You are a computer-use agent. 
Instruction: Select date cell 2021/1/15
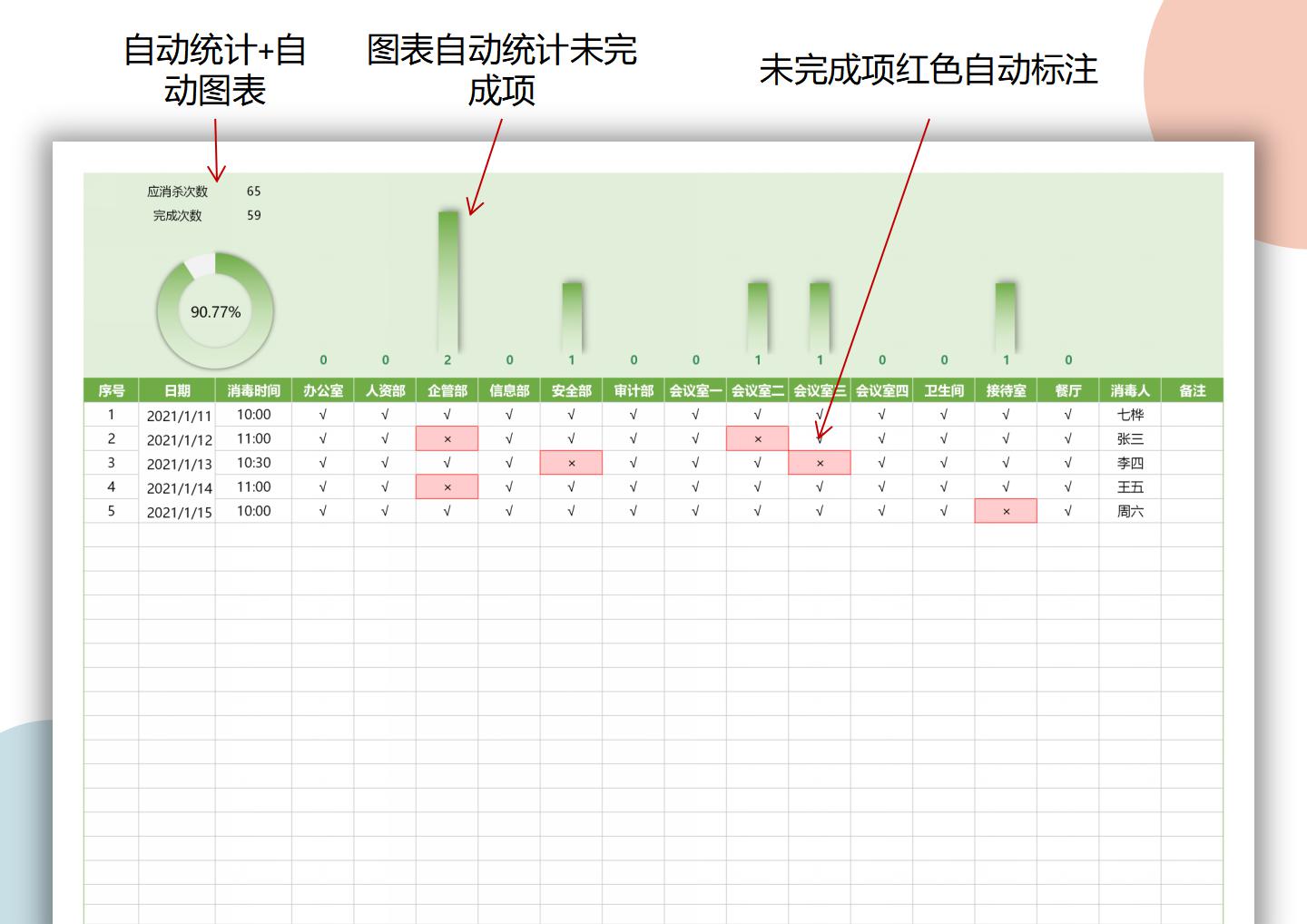click(178, 511)
